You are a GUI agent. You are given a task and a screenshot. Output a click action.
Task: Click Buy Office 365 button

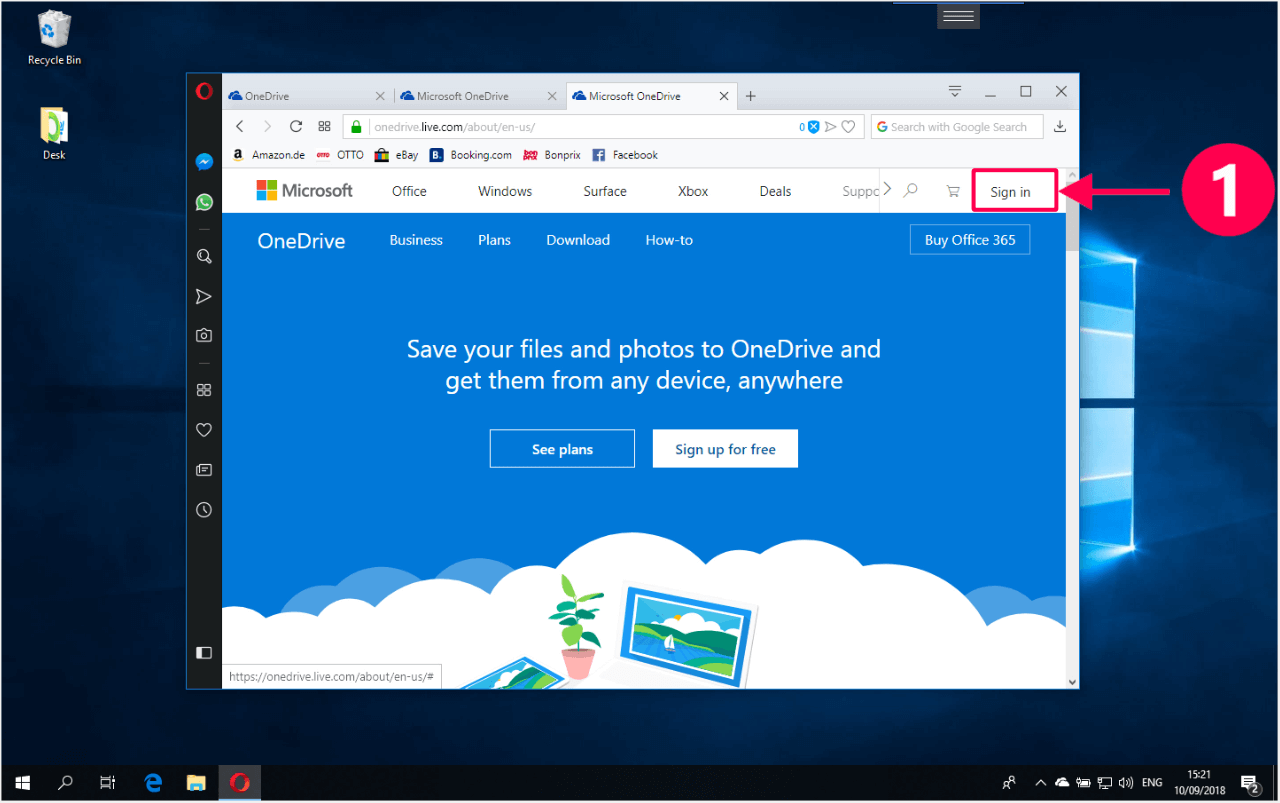(x=970, y=240)
